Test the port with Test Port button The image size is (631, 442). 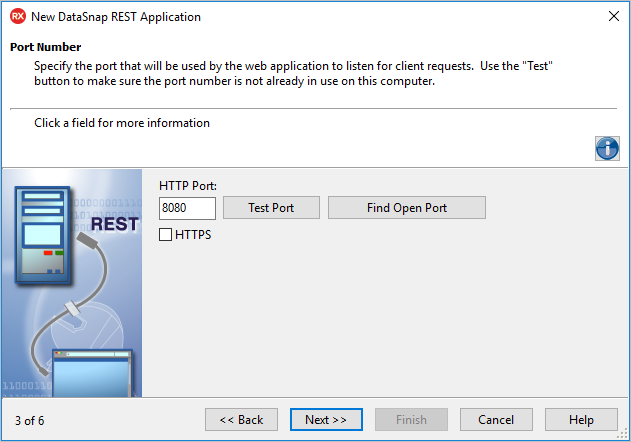point(271,208)
